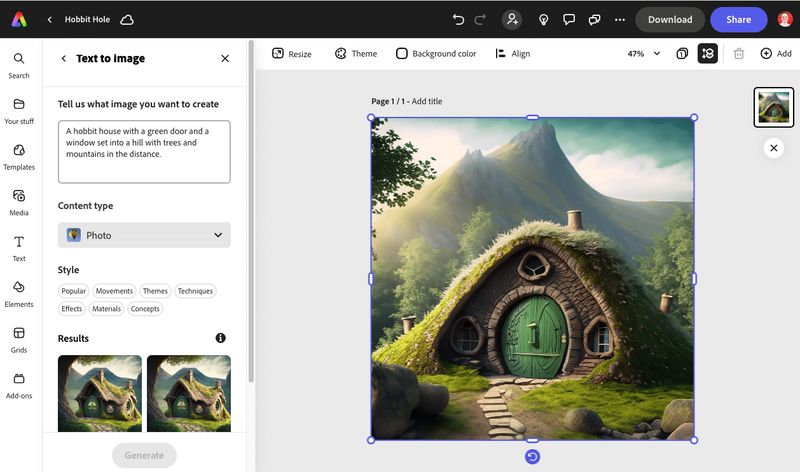Open Add-ons in the left sidebar

[x=19, y=385]
